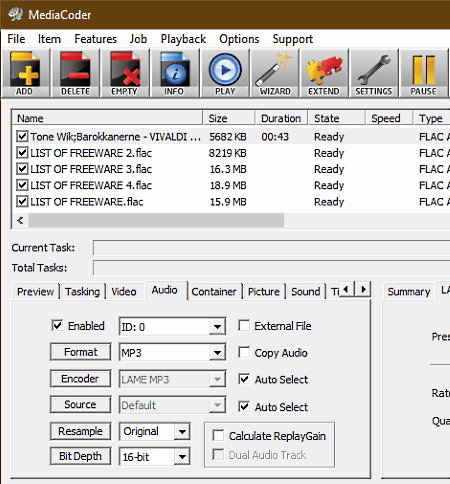
Task: Sort list by State column header
Action: pos(337,118)
